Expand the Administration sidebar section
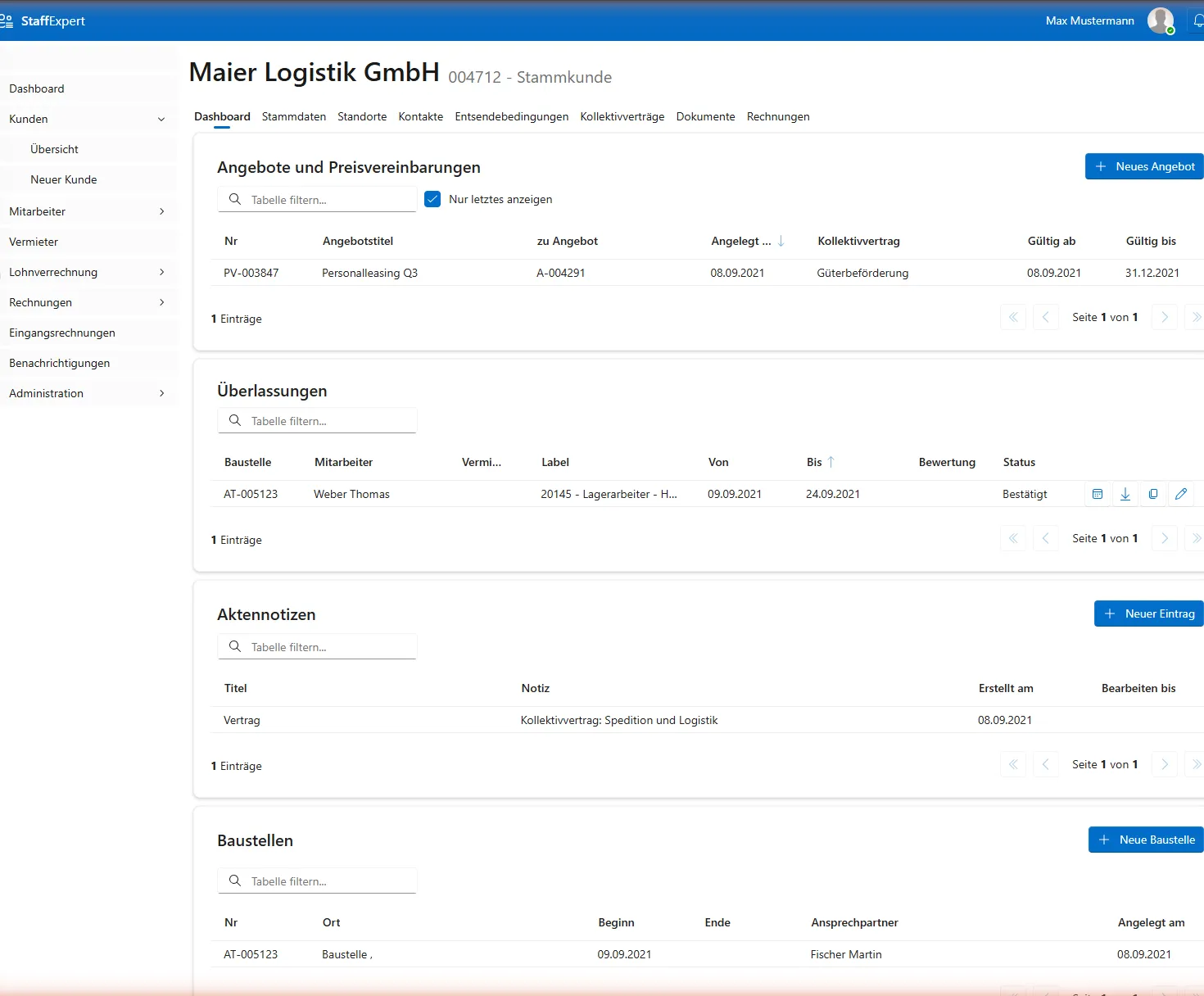The height and width of the screenshot is (996, 1204). (161, 393)
